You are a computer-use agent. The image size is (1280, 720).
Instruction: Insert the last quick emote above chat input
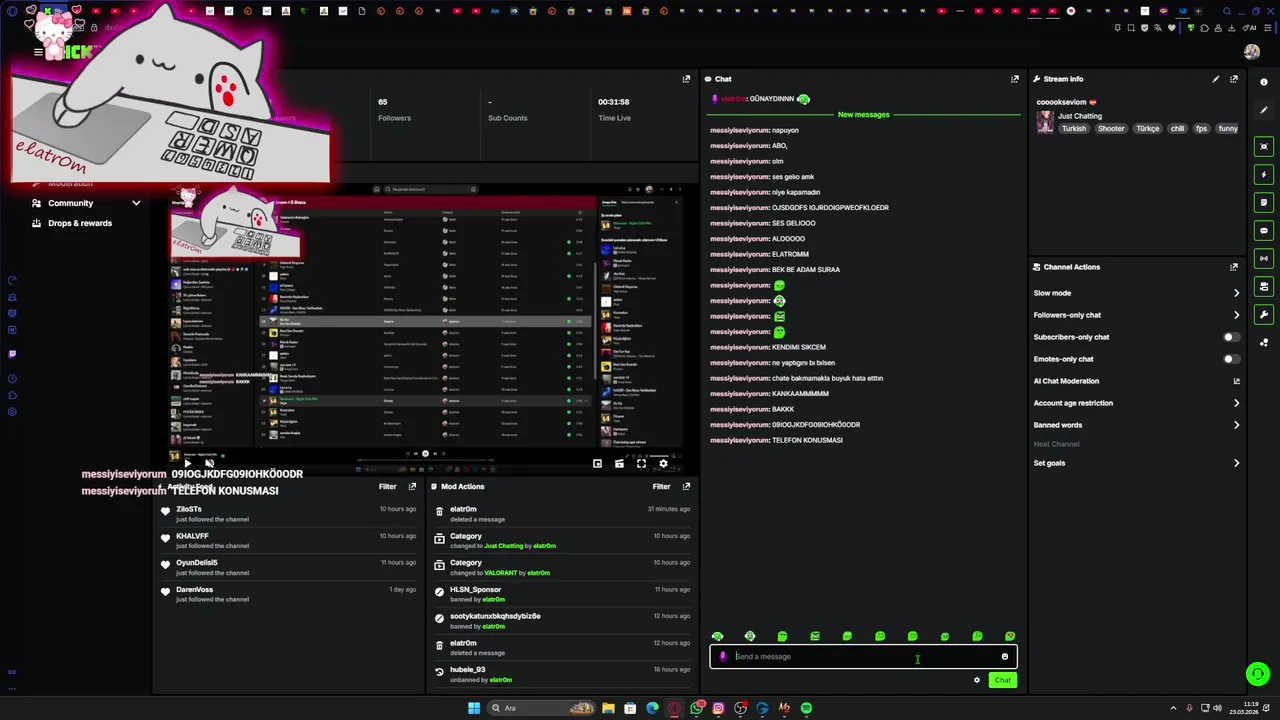(x=1010, y=637)
